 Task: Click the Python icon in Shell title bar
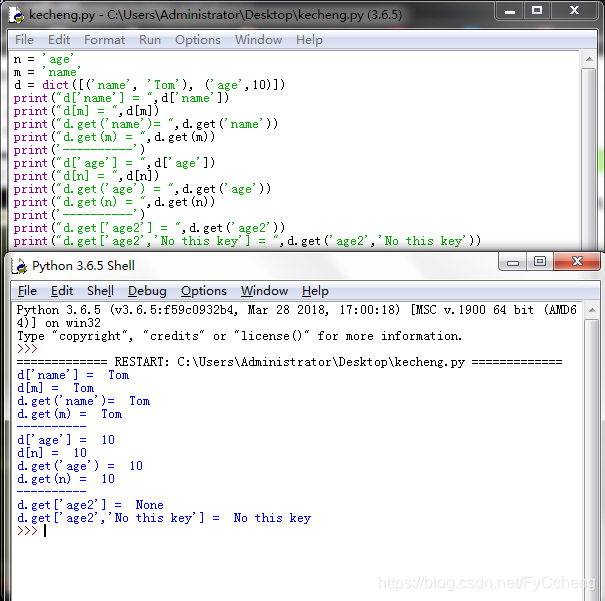pos(19,266)
